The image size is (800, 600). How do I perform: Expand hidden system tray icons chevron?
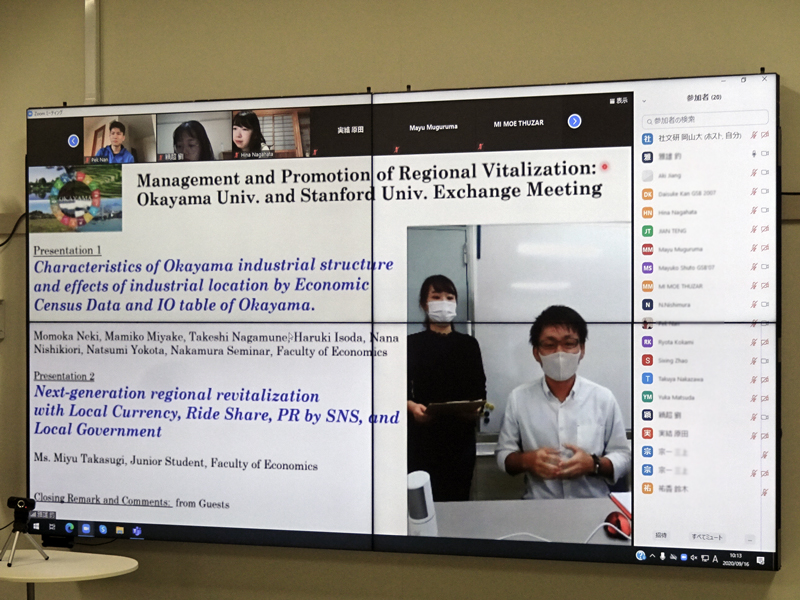point(653,556)
